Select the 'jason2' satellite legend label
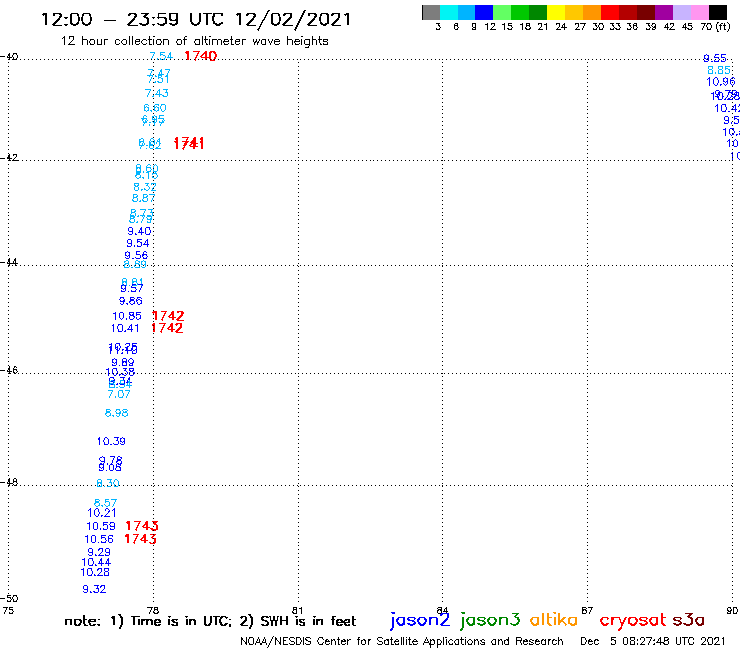 420,620
